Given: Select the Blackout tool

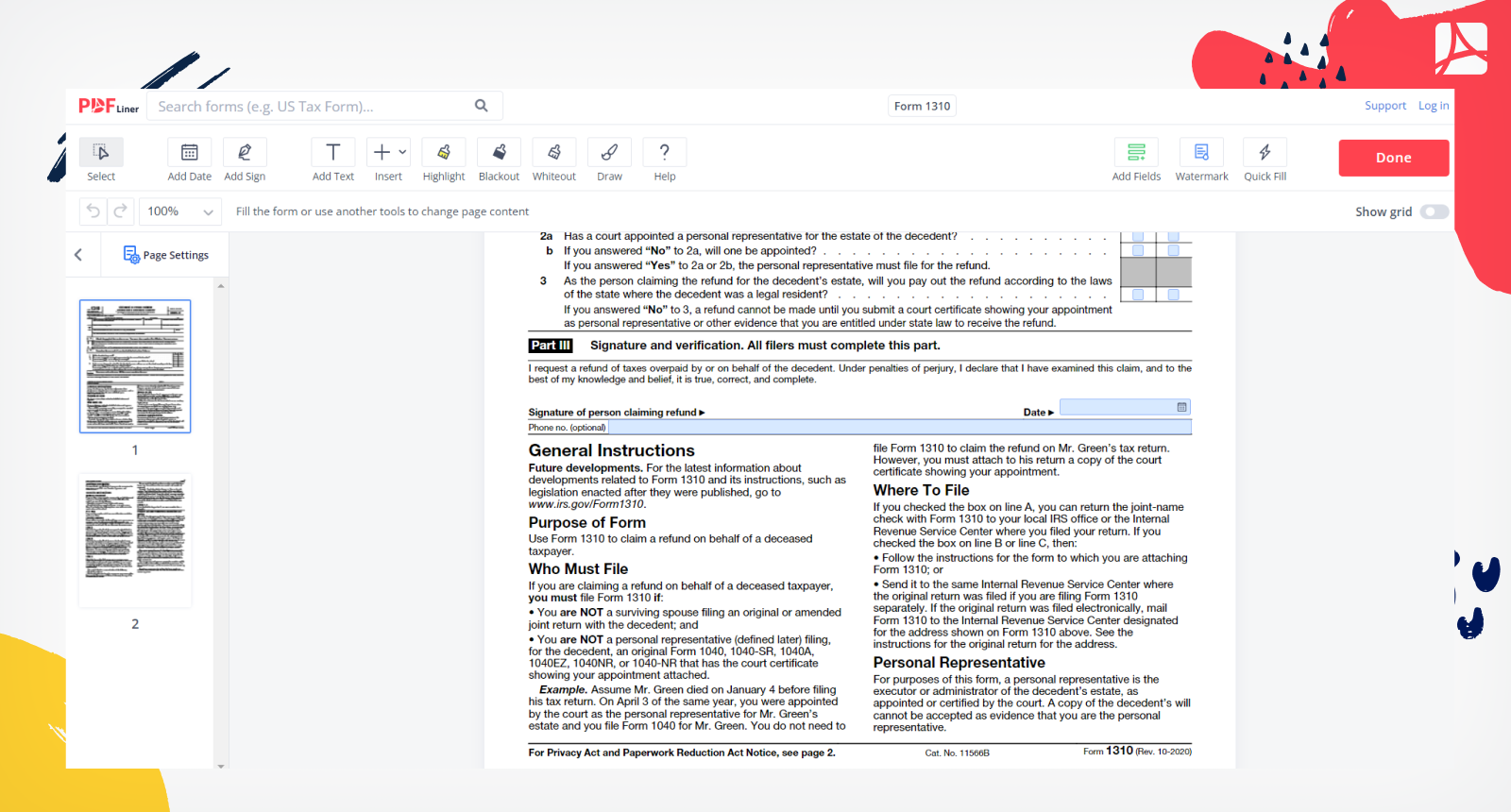Looking at the screenshot, I should pyautogui.click(x=499, y=160).
